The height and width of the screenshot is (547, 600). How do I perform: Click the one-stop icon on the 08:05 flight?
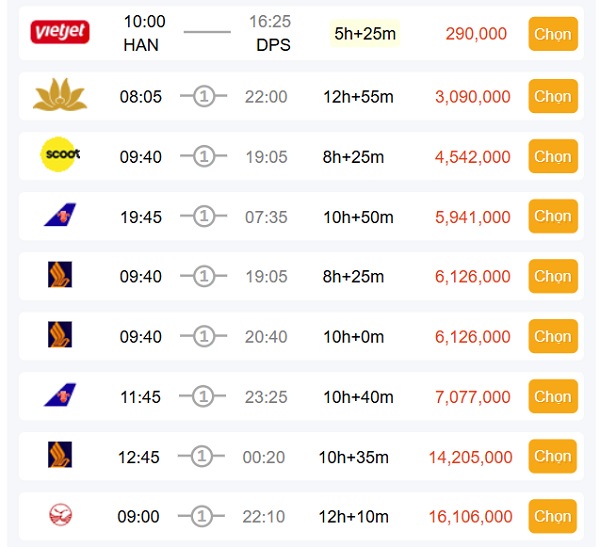pyautogui.click(x=204, y=97)
